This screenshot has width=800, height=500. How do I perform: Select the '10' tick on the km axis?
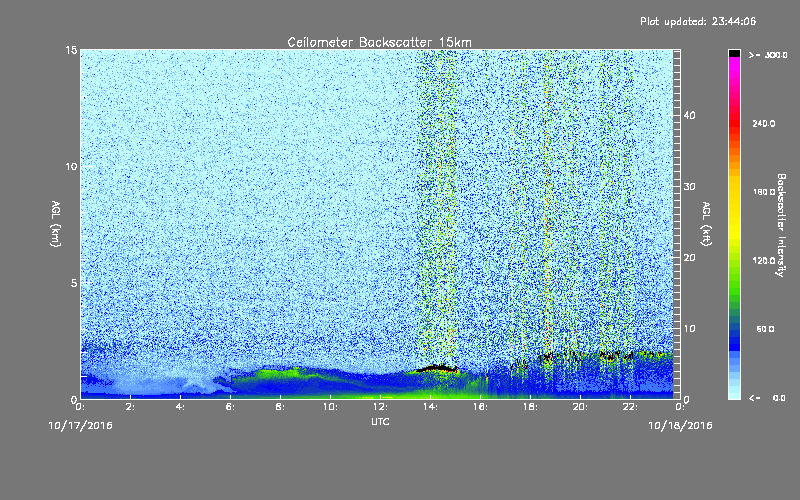(x=71, y=167)
